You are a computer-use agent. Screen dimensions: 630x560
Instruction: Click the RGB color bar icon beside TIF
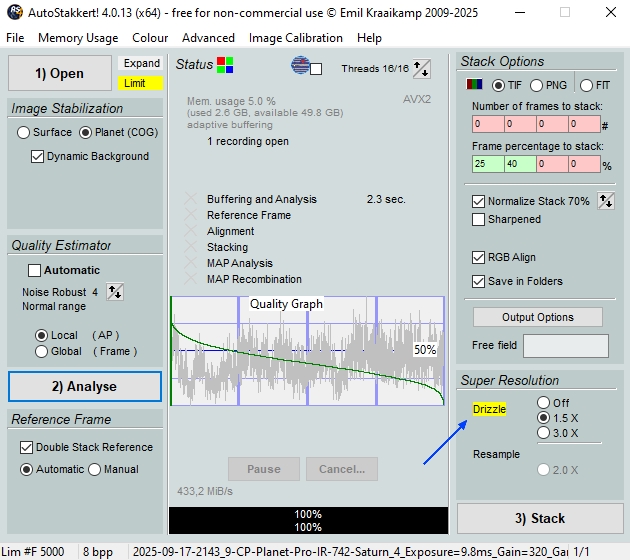pyautogui.click(x=476, y=85)
